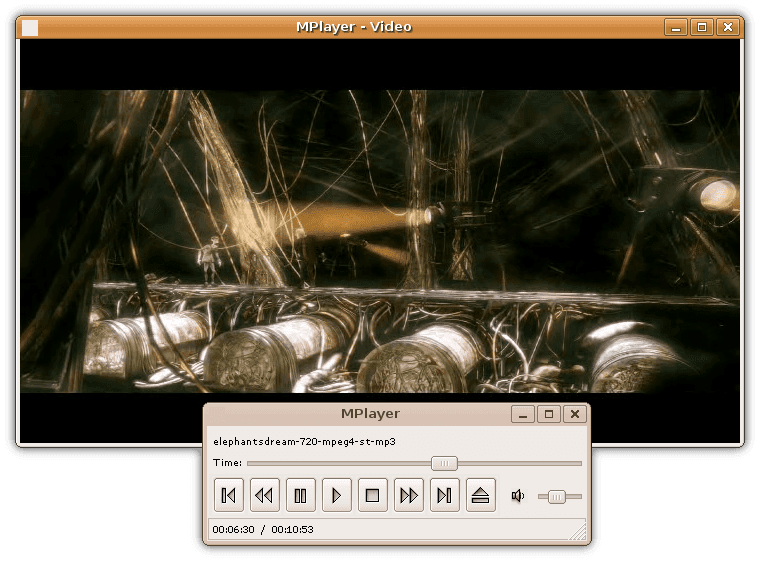The image size is (760, 561).
Task: Minimize the small MPlayer control window
Action: coord(522,415)
